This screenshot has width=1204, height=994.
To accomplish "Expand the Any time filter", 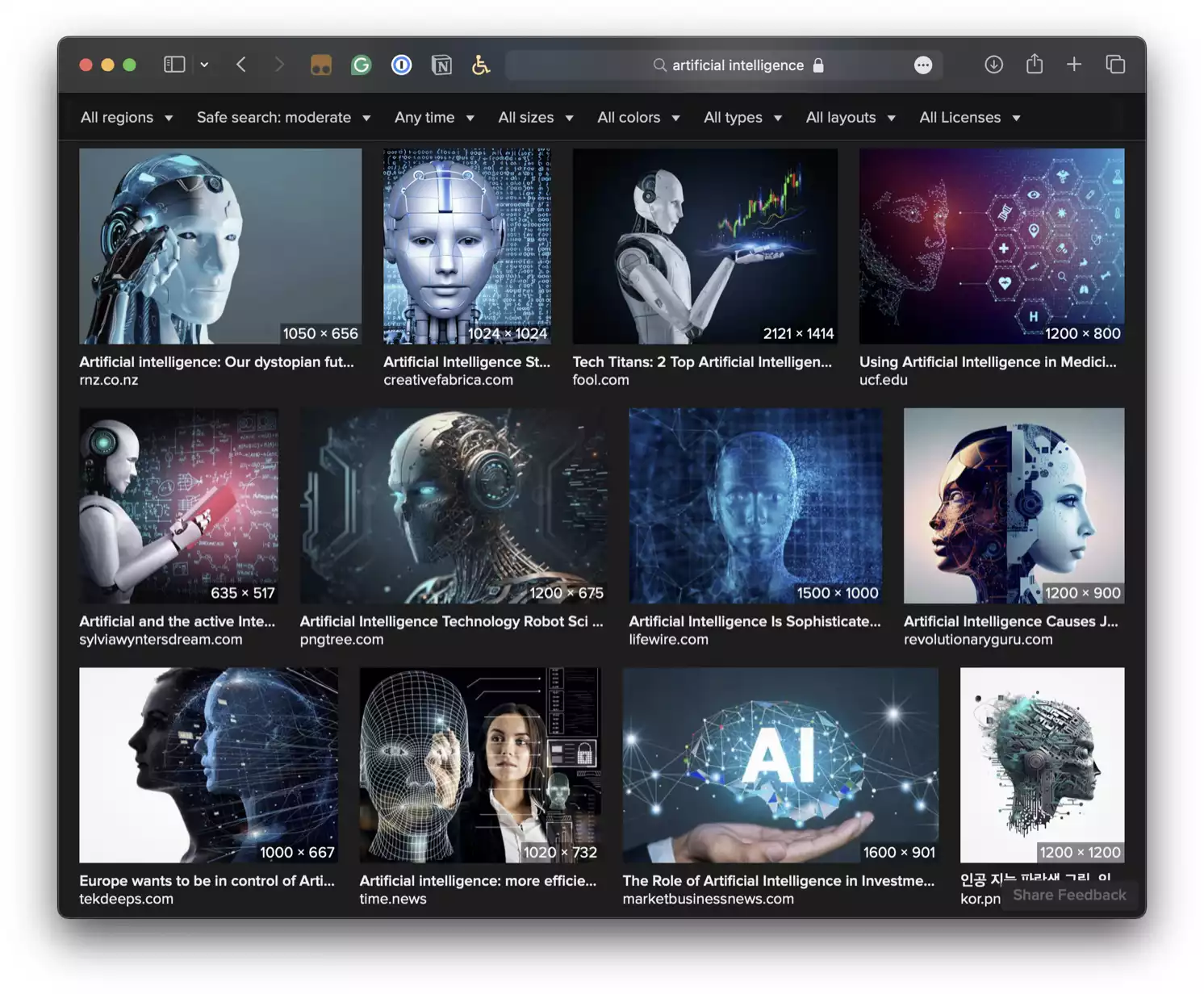I will click(434, 118).
